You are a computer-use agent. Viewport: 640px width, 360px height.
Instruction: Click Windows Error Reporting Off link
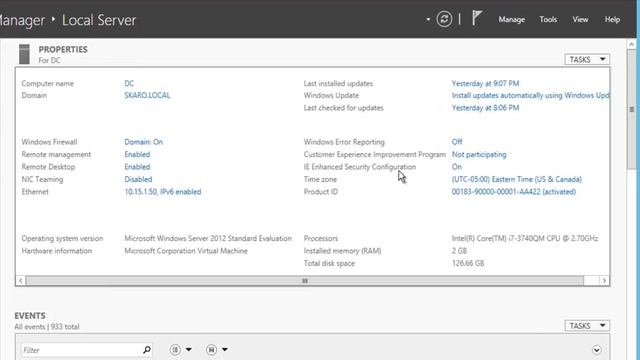pos(457,142)
